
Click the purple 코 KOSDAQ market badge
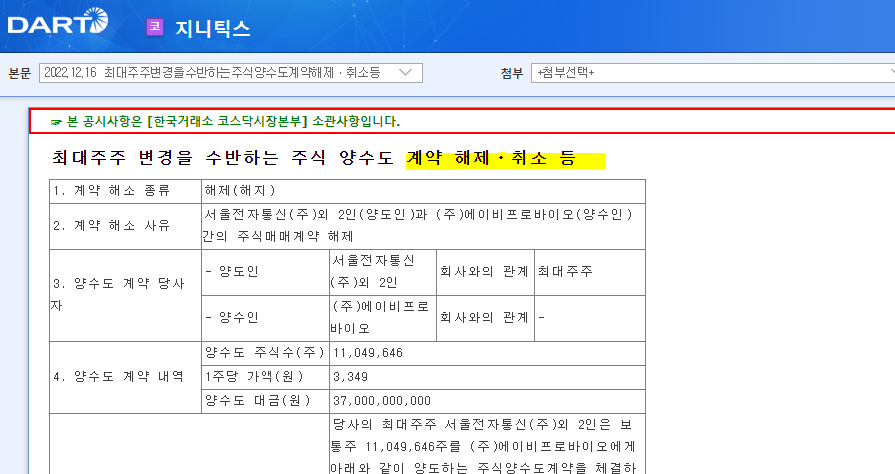coord(155,27)
